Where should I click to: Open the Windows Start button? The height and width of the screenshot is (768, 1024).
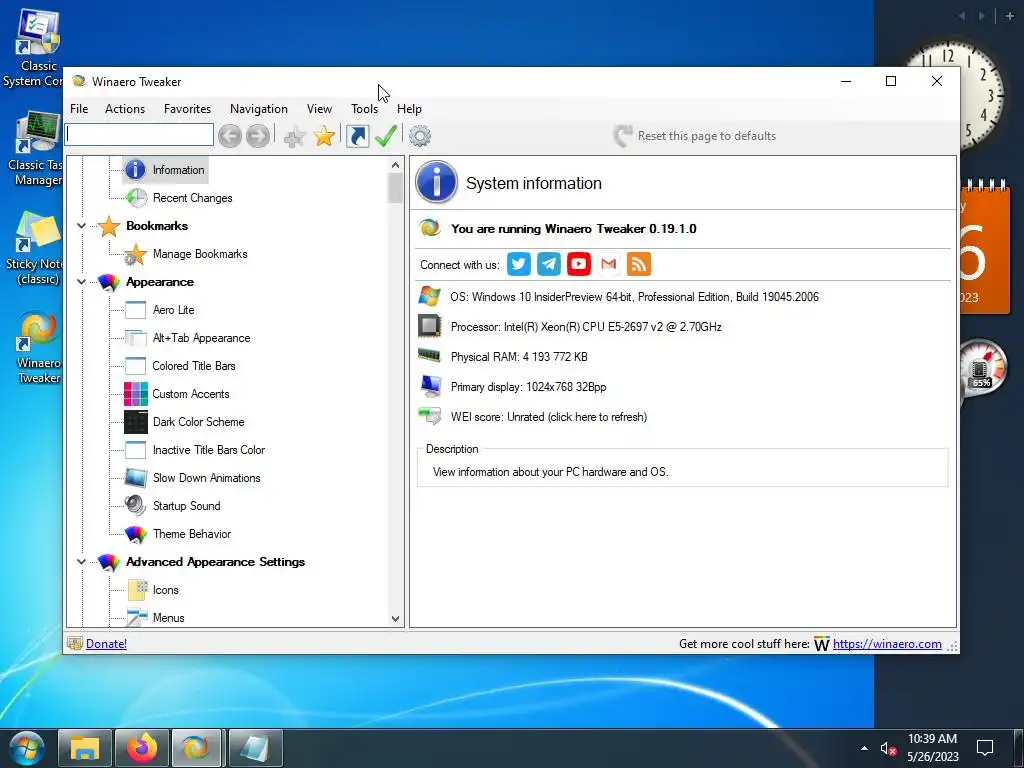point(27,748)
